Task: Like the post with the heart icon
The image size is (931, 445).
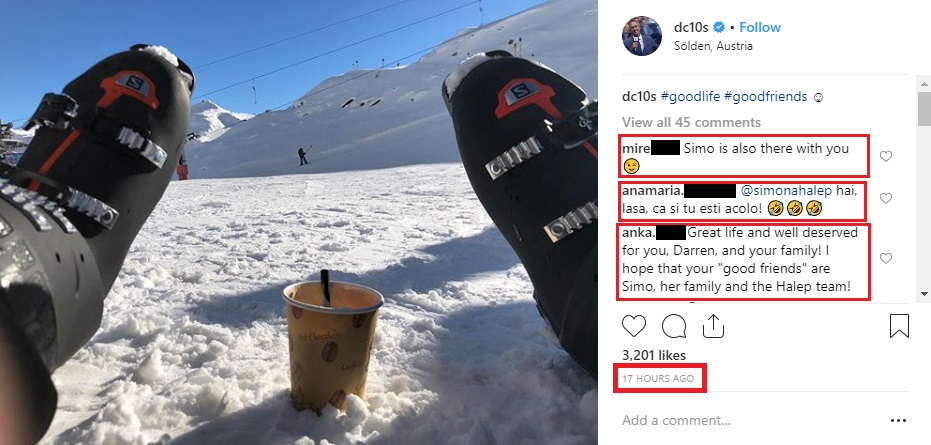Action: point(634,326)
